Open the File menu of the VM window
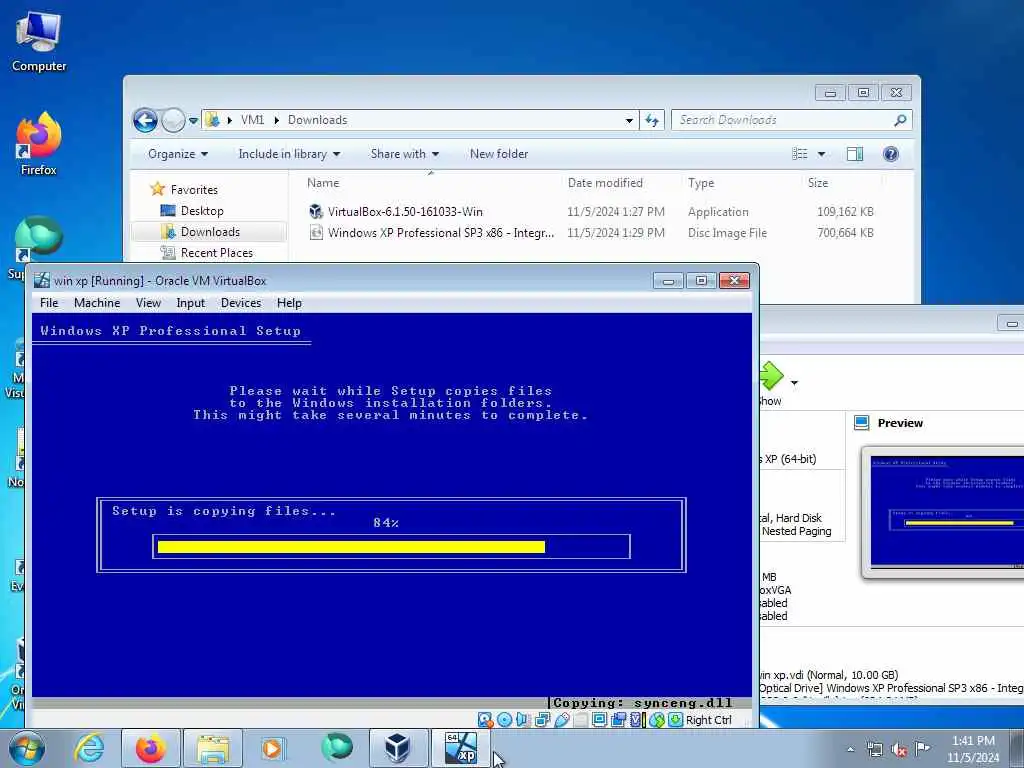 (49, 303)
